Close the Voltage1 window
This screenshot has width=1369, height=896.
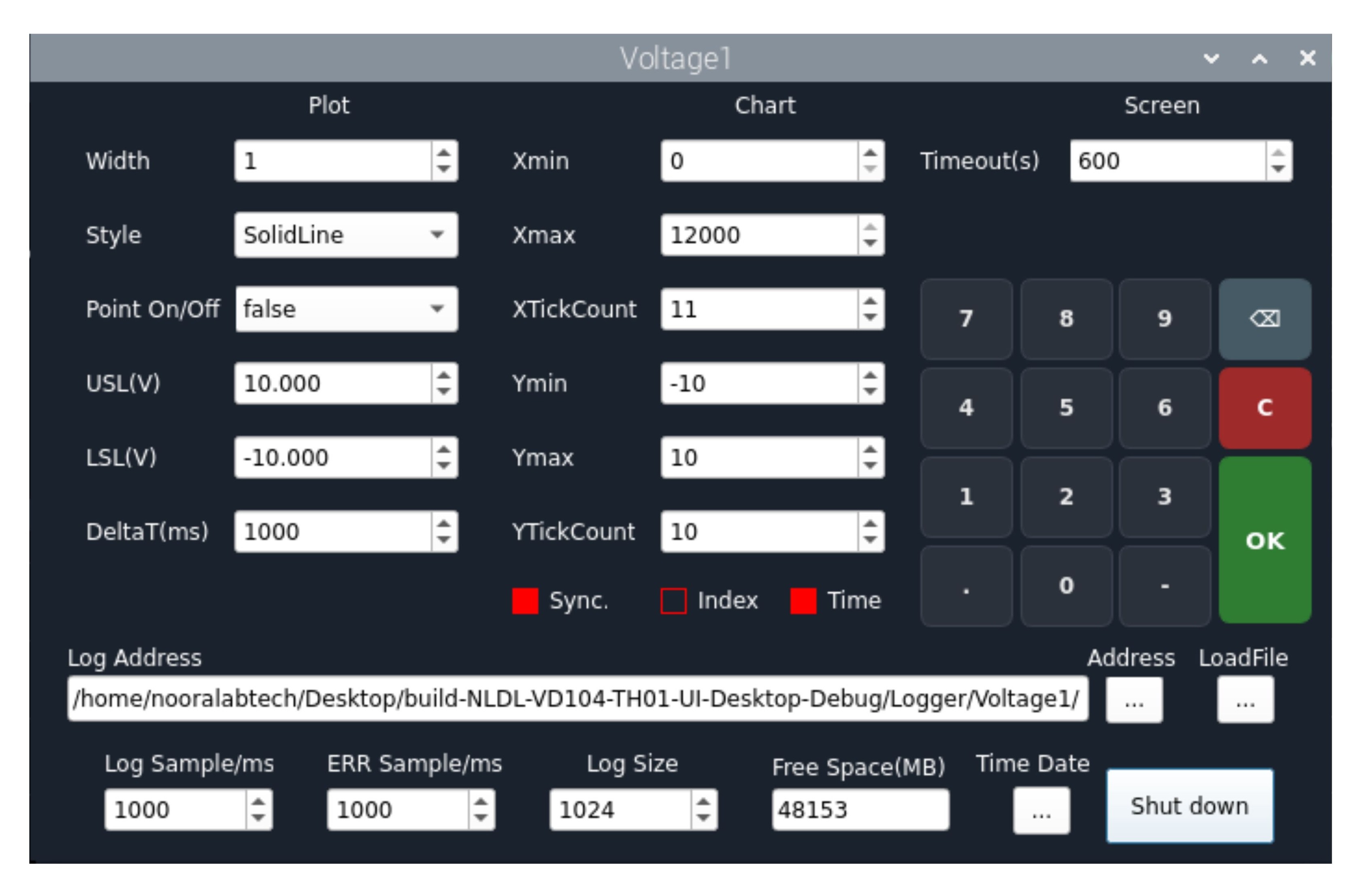1307,58
